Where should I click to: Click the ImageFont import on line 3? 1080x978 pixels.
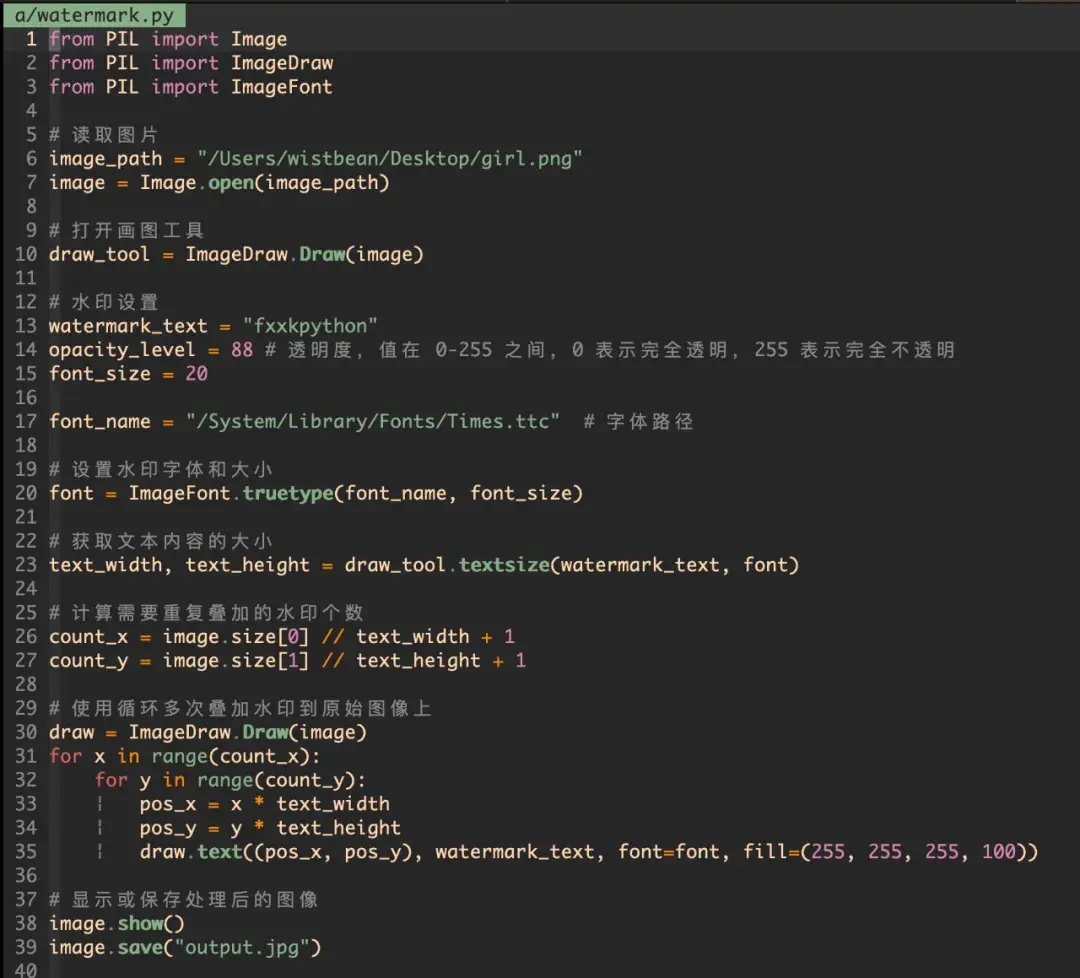281,86
